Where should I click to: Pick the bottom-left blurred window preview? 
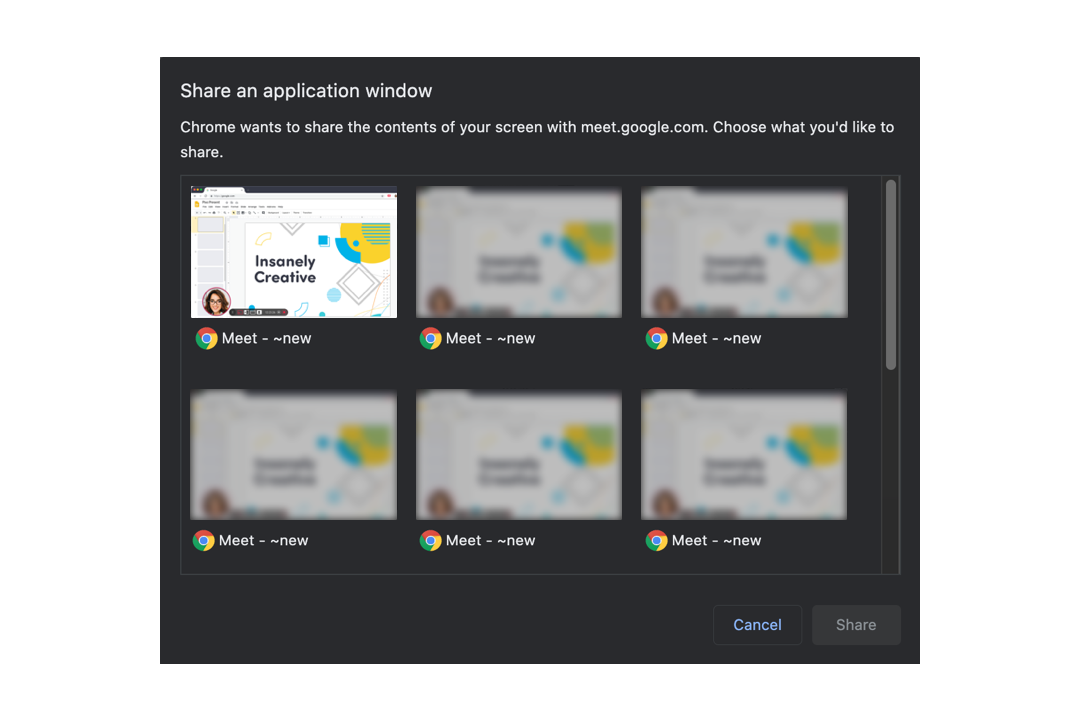[294, 455]
